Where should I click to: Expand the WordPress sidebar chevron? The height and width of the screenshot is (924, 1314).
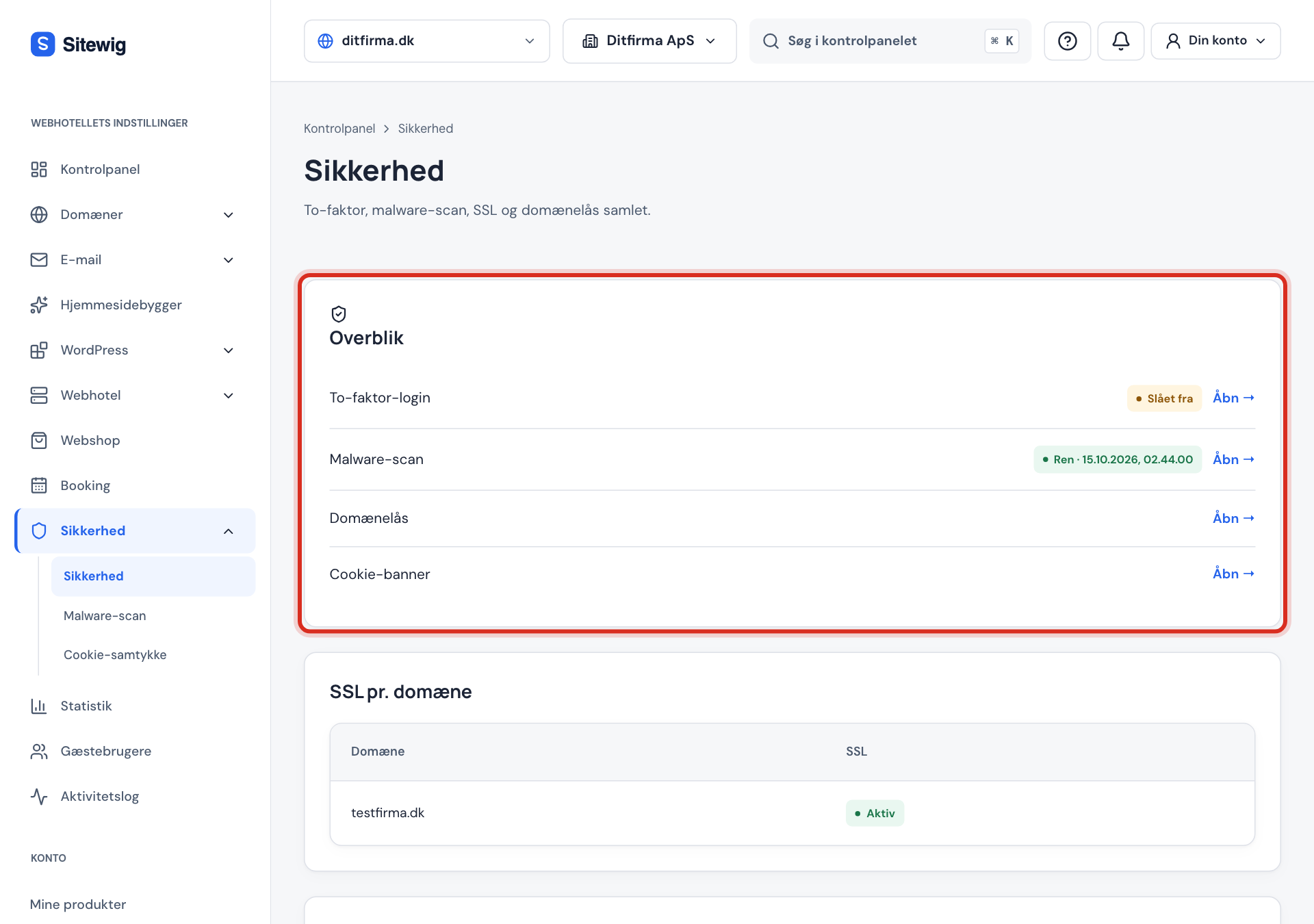[229, 350]
